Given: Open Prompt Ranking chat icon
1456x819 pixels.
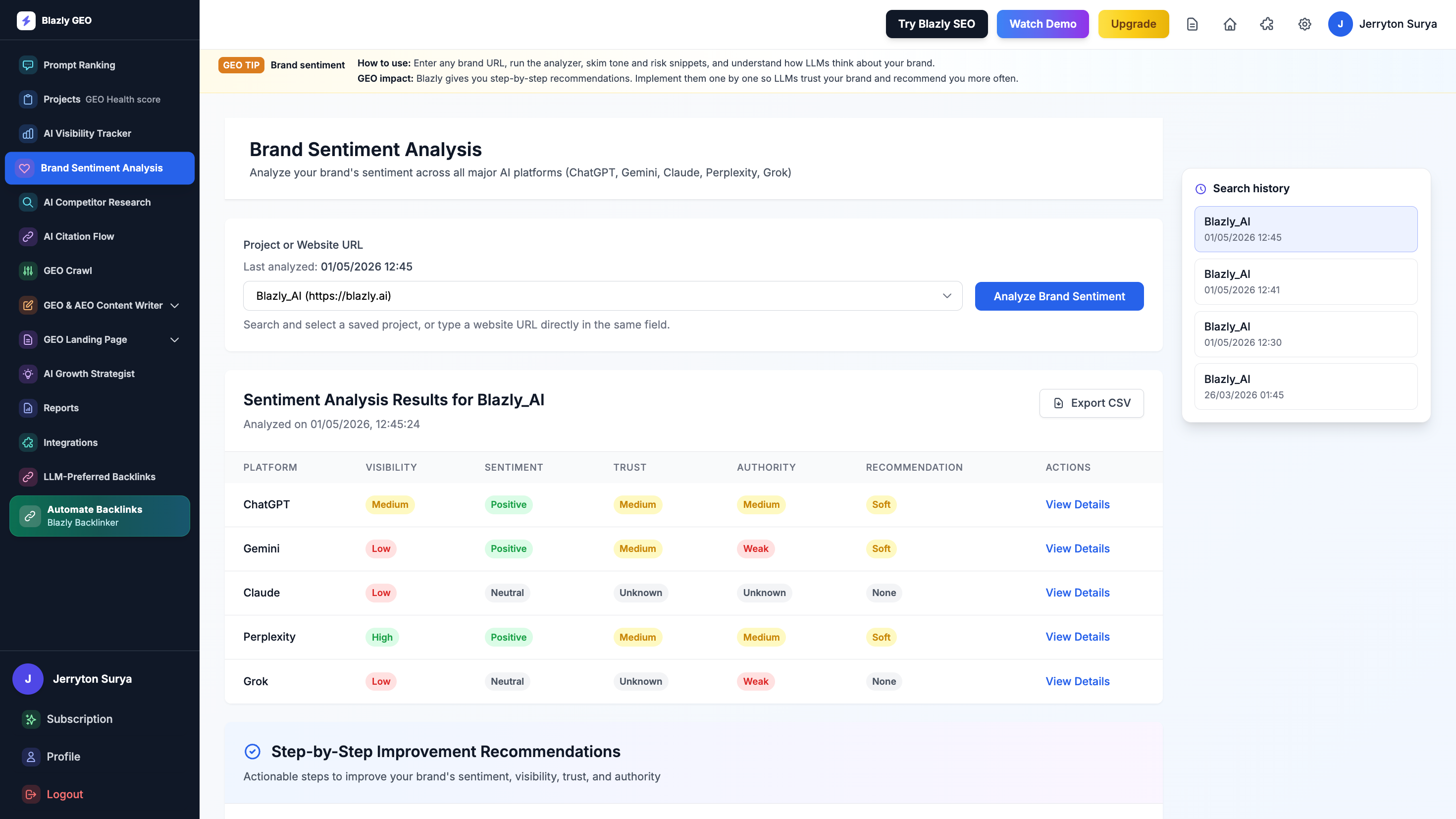Looking at the screenshot, I should click(x=28, y=65).
